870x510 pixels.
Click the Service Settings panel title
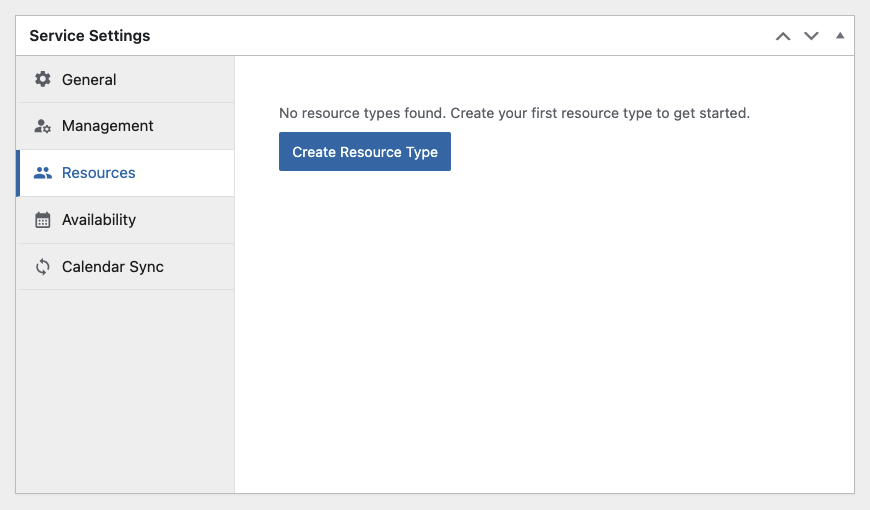coord(90,36)
